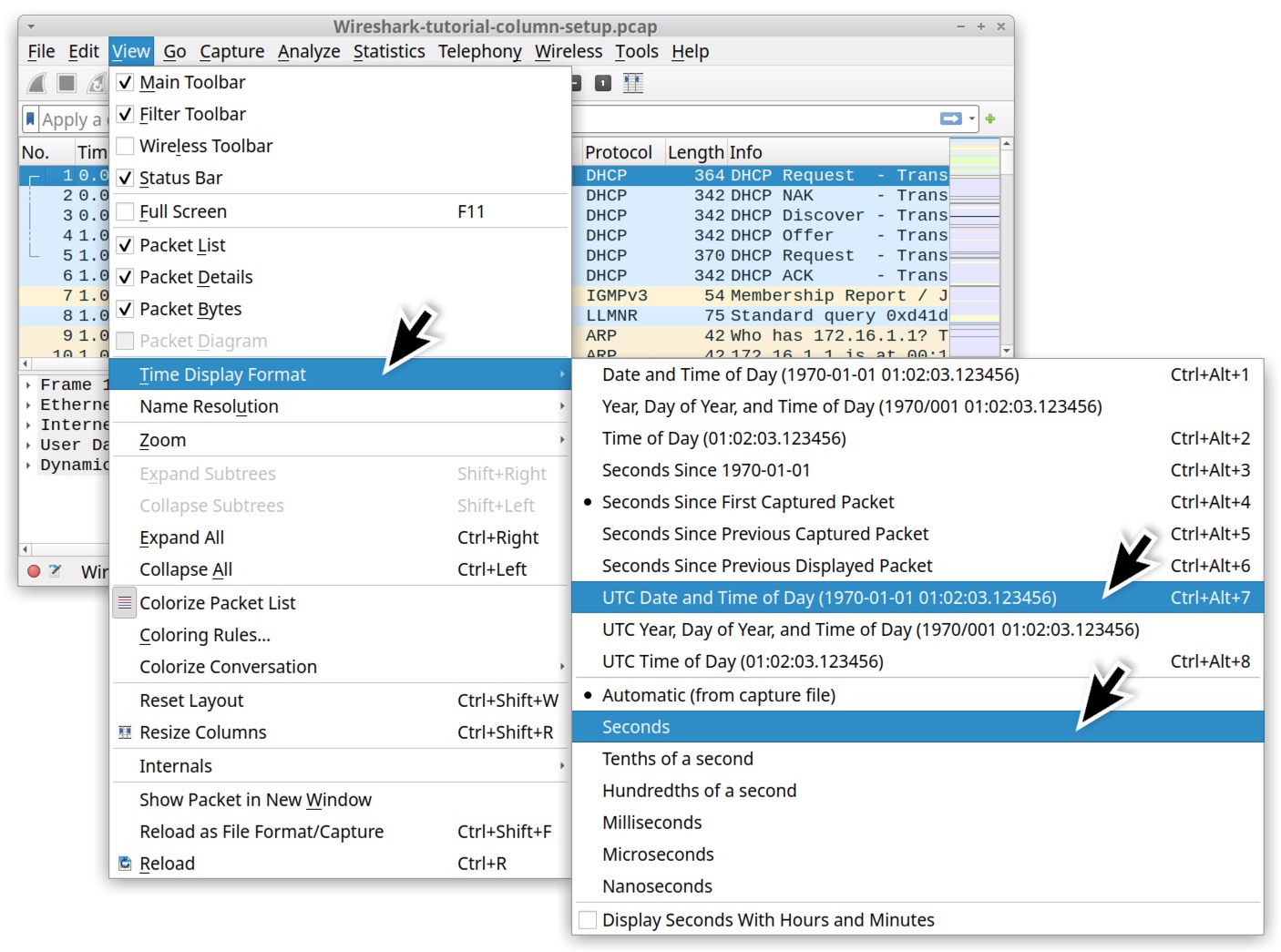Toggle the Main Toolbar checkbox
Screen dimensions: 1281x952
[x=126, y=83]
